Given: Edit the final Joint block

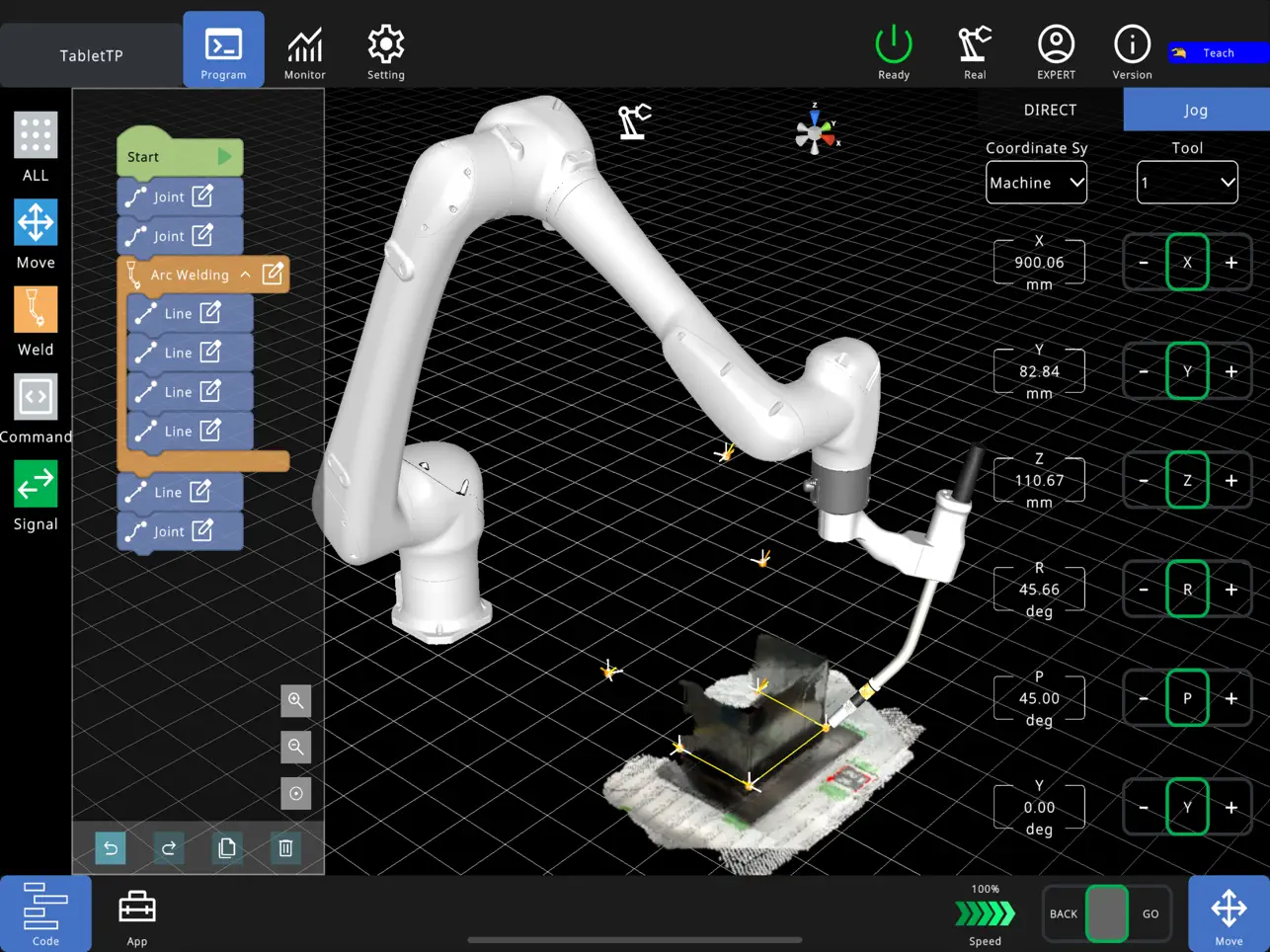Looking at the screenshot, I should 202,530.
